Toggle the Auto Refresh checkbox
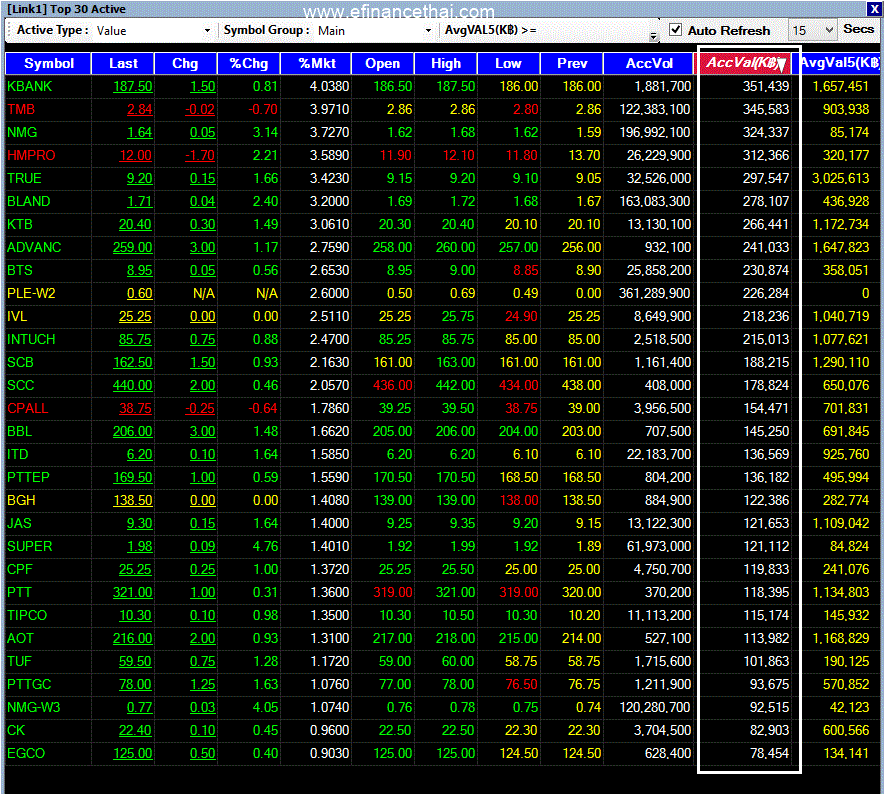 [676, 30]
